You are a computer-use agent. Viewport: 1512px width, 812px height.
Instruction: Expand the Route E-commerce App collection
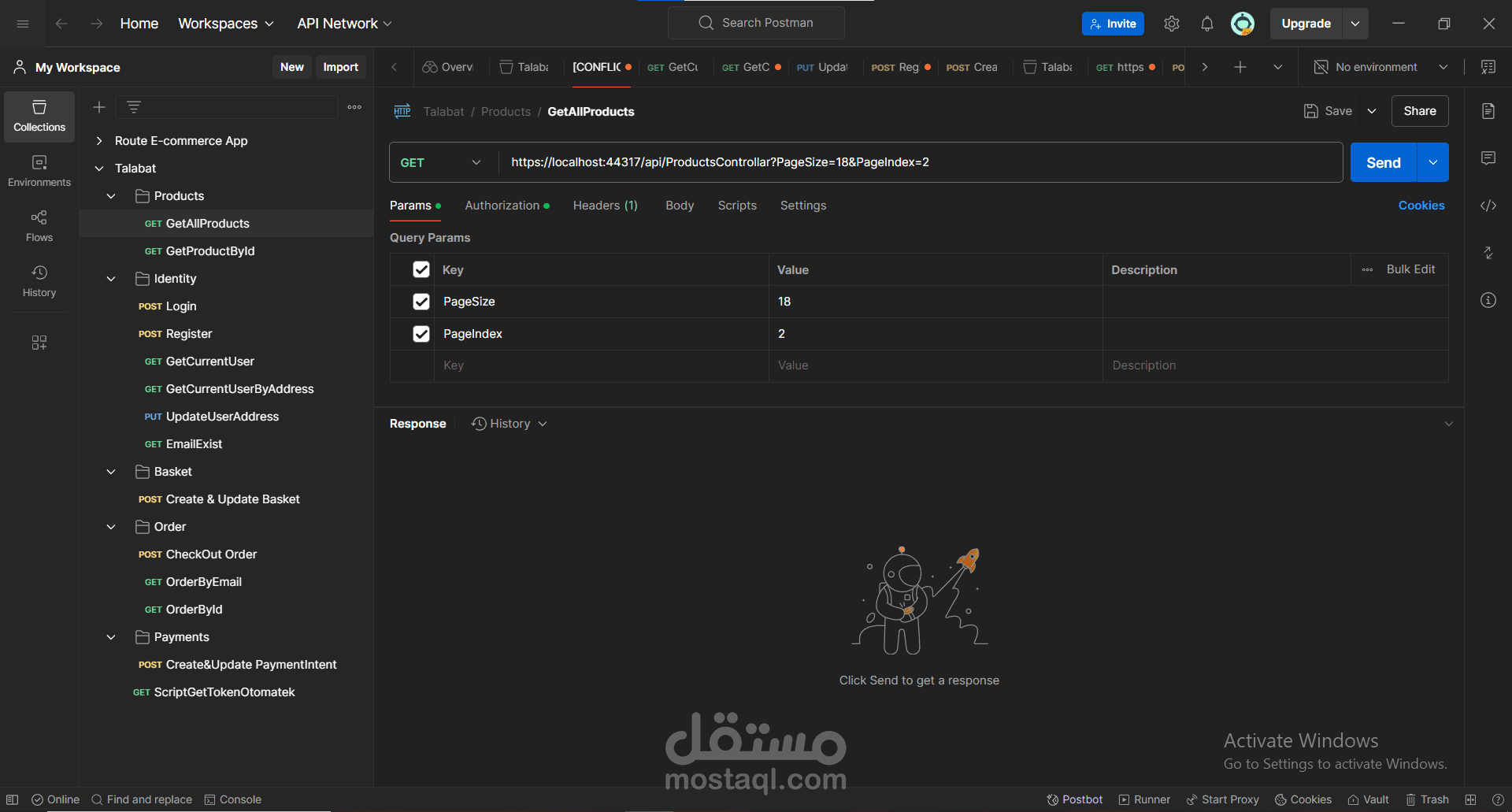99,141
